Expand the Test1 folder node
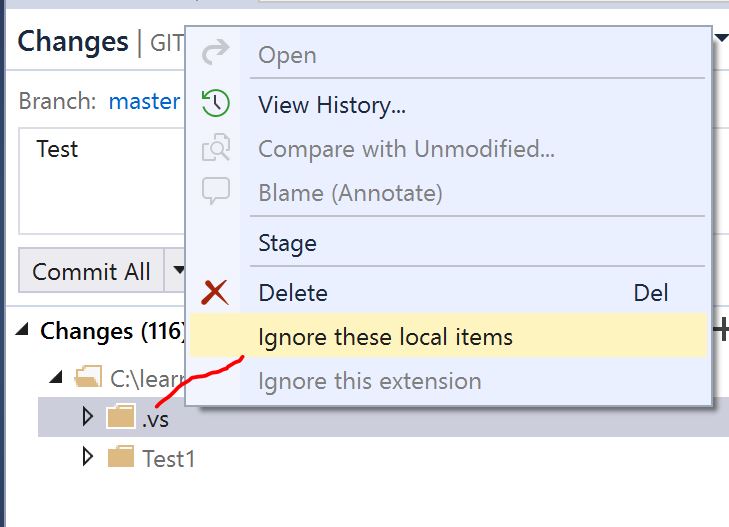729x527 pixels. (88, 458)
